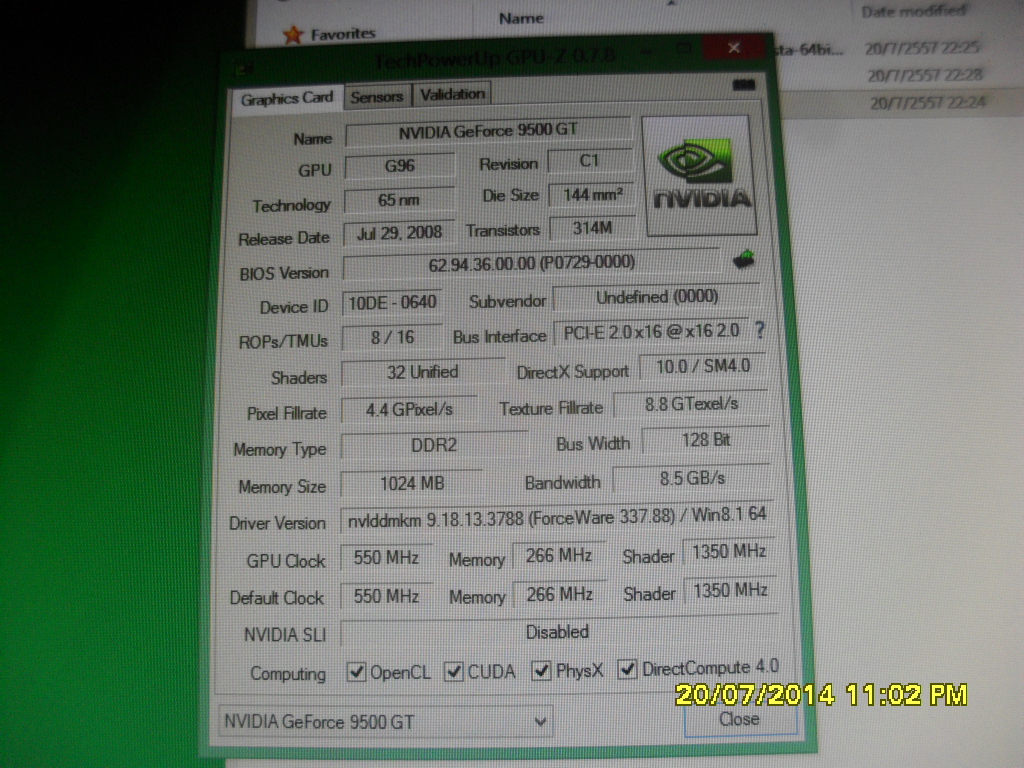Click the Close button in GPU-Z

740,720
